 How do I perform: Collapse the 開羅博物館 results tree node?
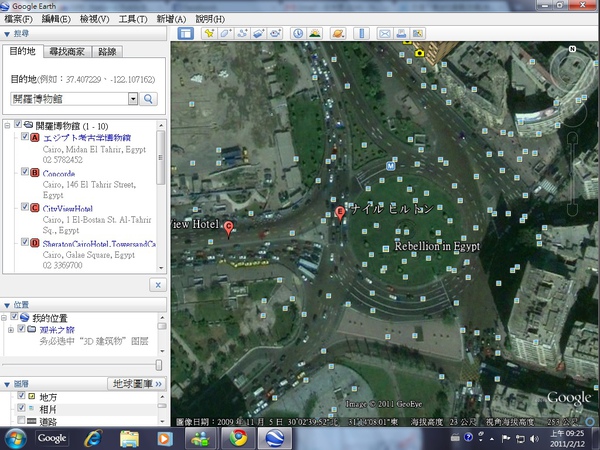pos(7,125)
